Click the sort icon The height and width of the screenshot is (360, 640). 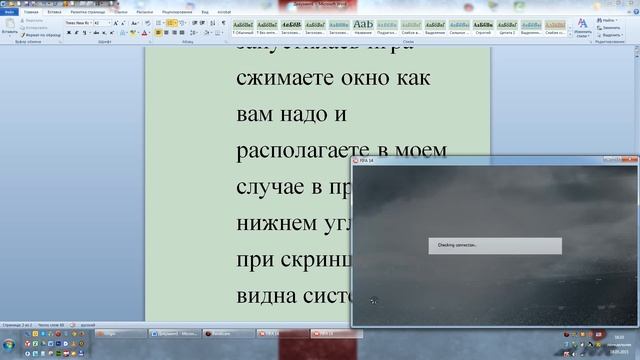213,23
